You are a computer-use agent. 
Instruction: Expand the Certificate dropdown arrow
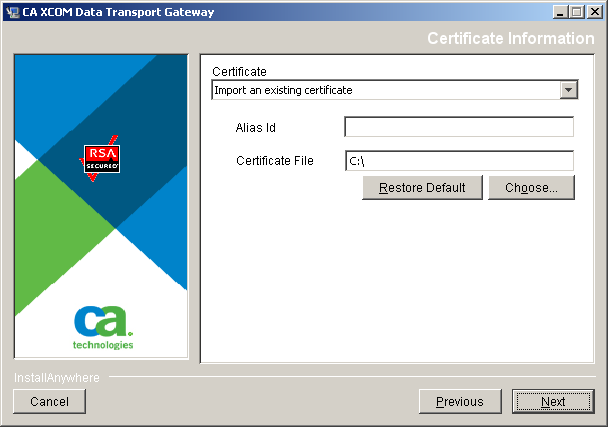tap(568, 90)
